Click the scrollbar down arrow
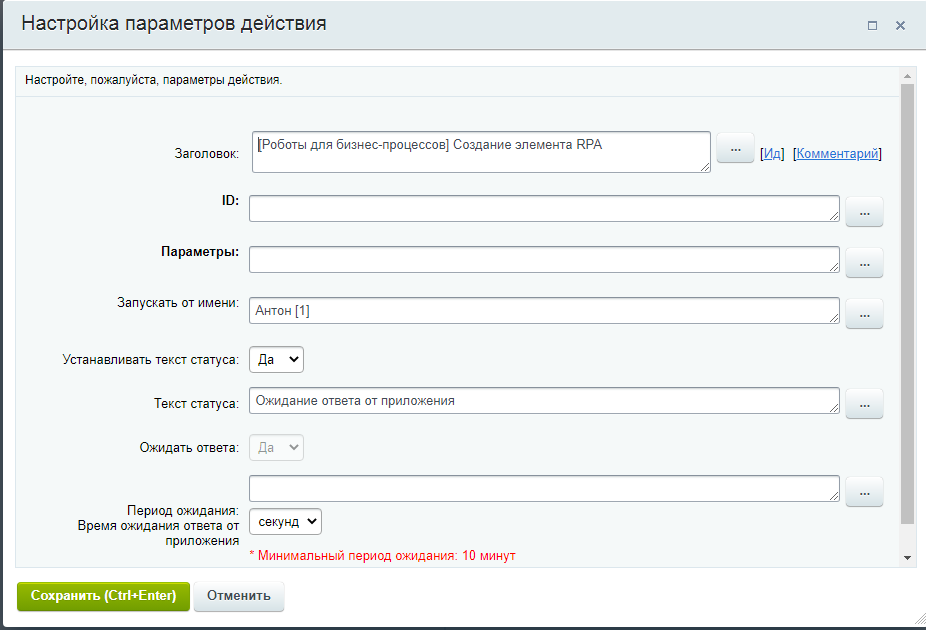 pos(907,557)
